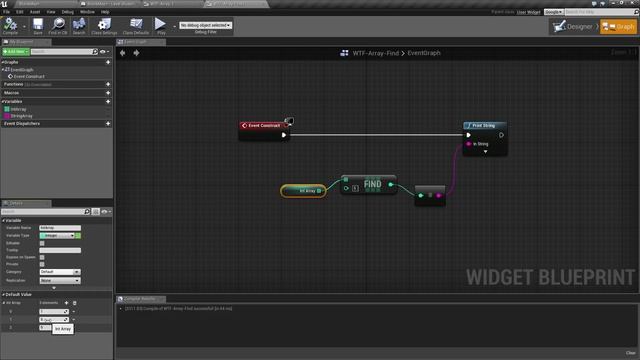640x360 pixels.
Task: Toggle the Expose on Spawn checkbox
Action: (x=42, y=258)
